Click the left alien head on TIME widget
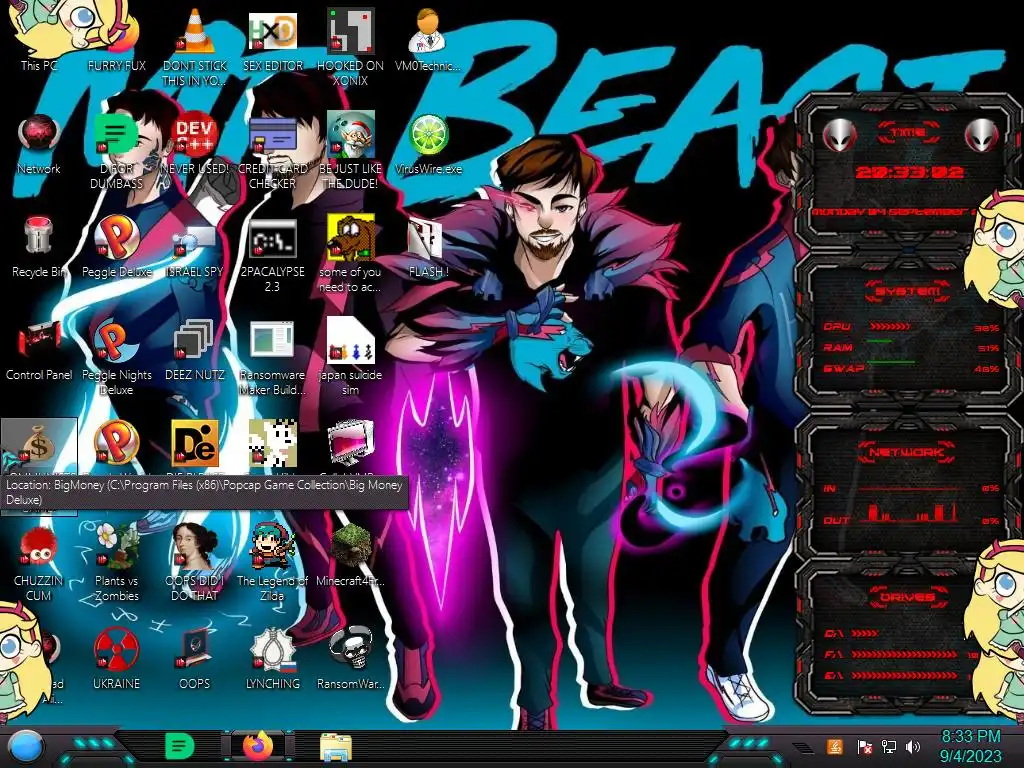 (839, 135)
